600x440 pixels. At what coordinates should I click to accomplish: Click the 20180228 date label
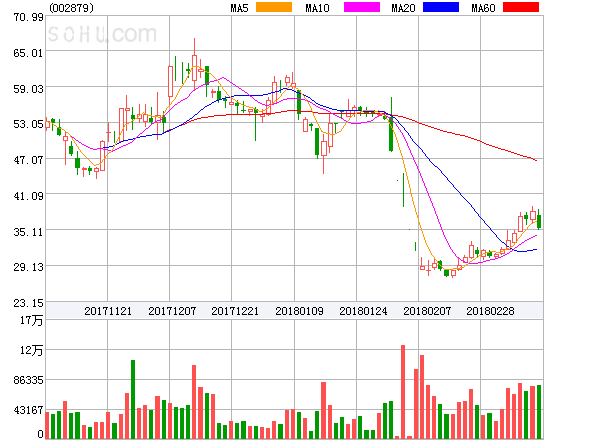tap(490, 311)
